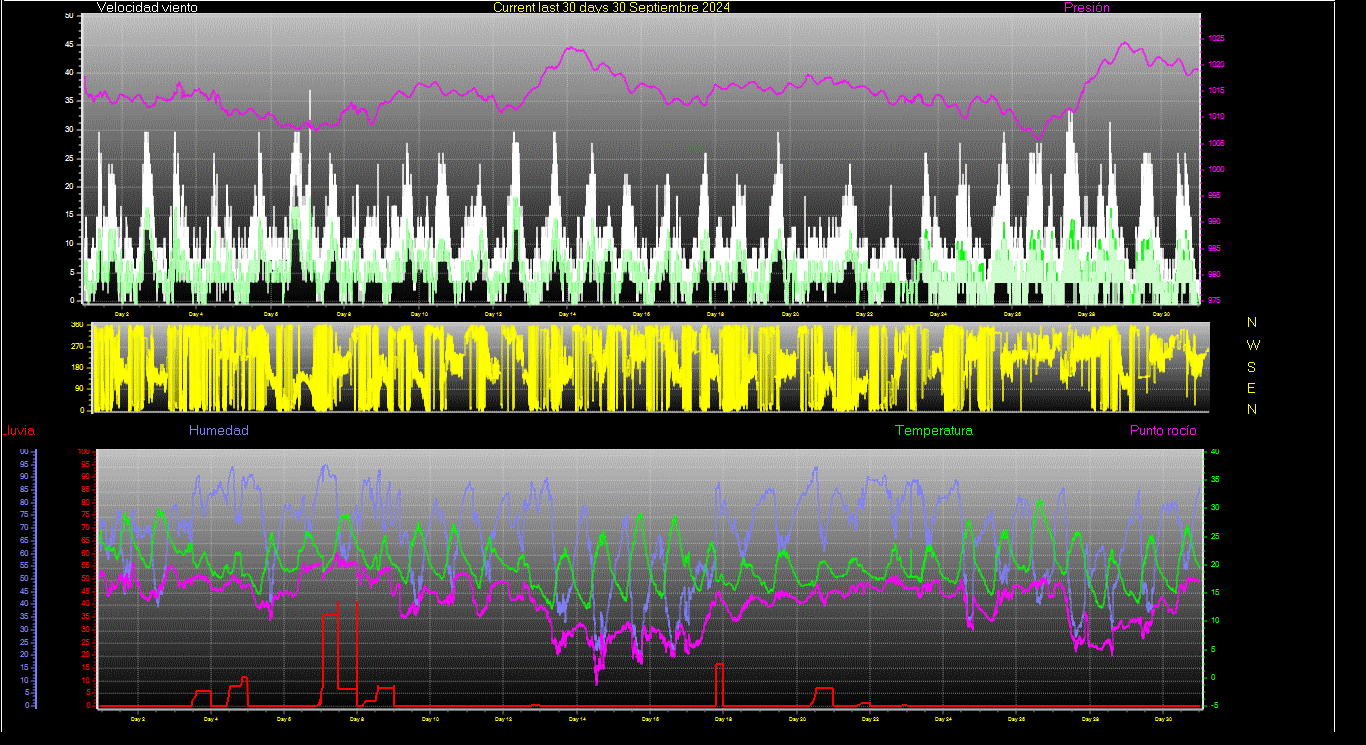Click the 'Day 24' label under humidity chart
The height and width of the screenshot is (745, 1366).
(943, 718)
